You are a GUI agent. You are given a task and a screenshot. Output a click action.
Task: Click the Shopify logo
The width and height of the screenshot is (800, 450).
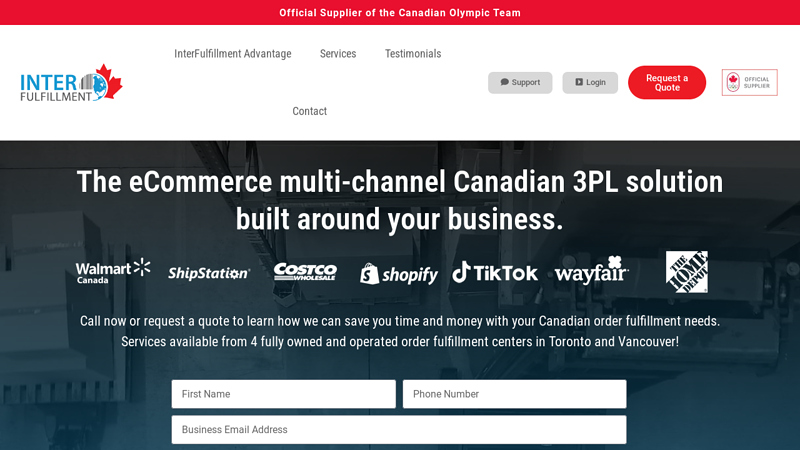[x=399, y=274]
